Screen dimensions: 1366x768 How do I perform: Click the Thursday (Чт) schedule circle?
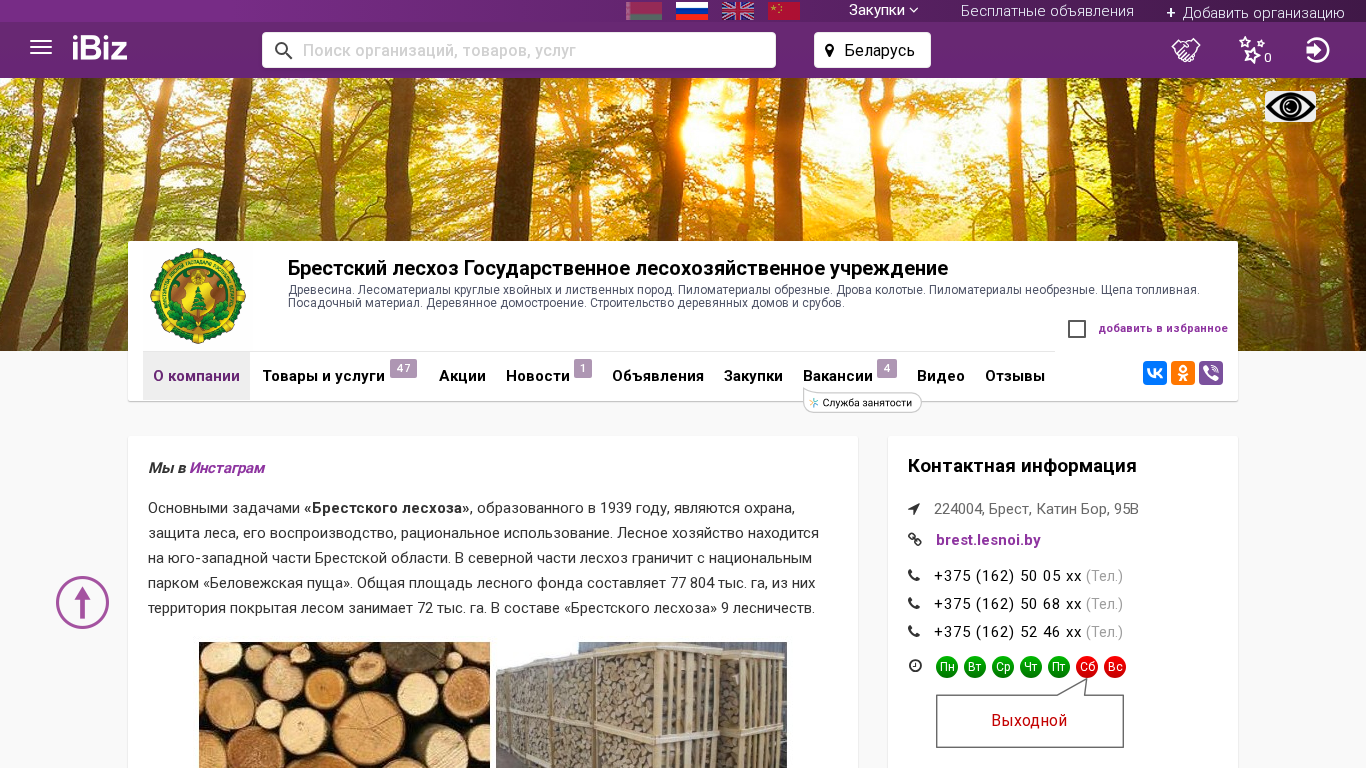pos(1031,667)
